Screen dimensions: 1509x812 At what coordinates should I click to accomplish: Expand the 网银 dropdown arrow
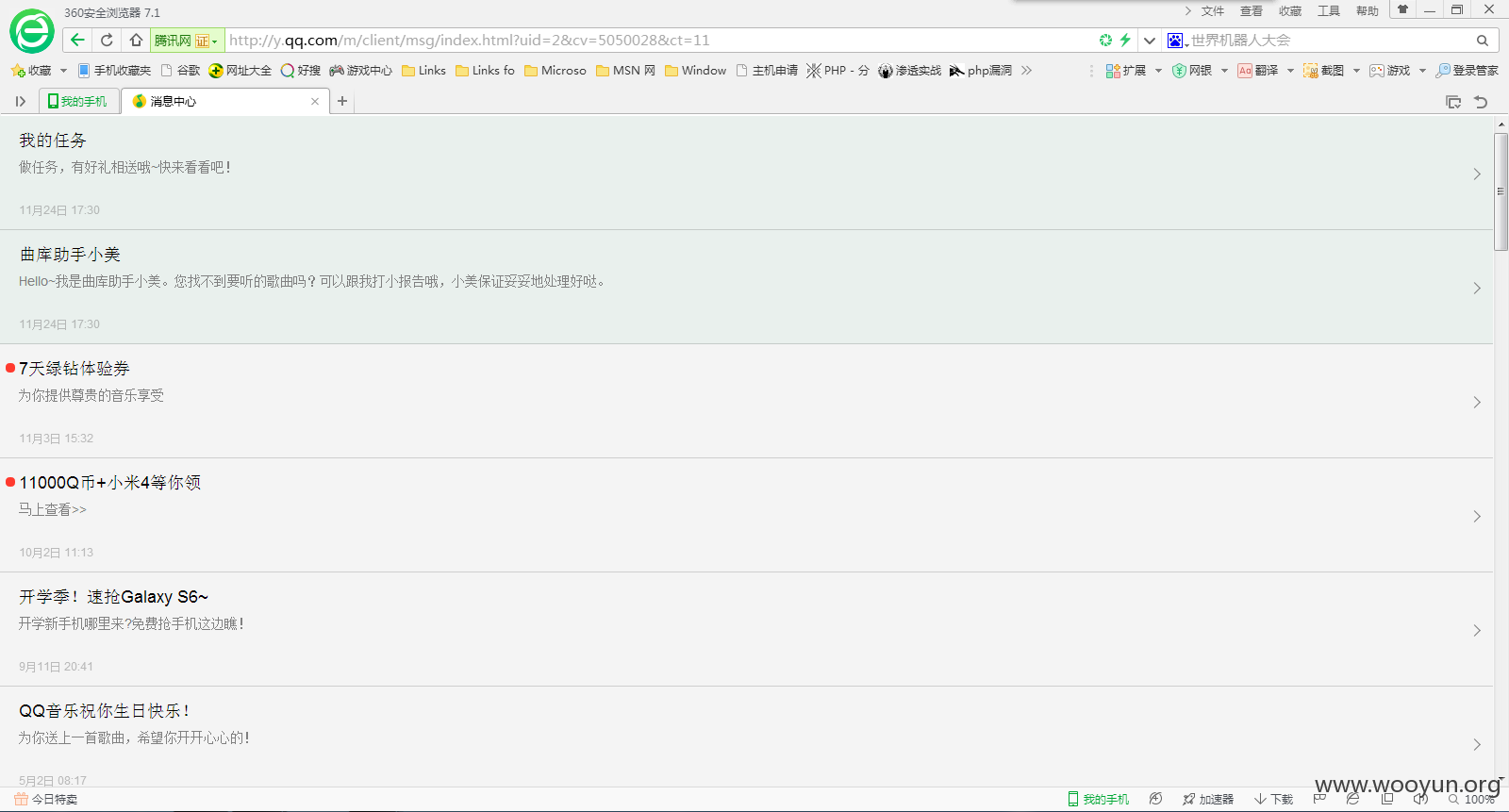click(x=1224, y=71)
